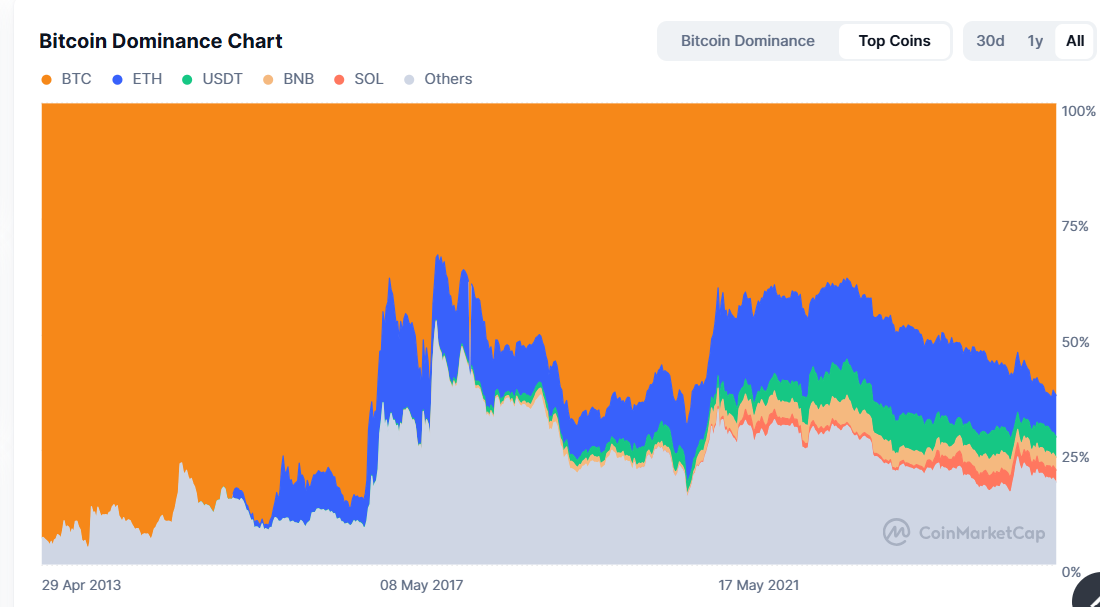Select the Top Coins tab

[894, 41]
